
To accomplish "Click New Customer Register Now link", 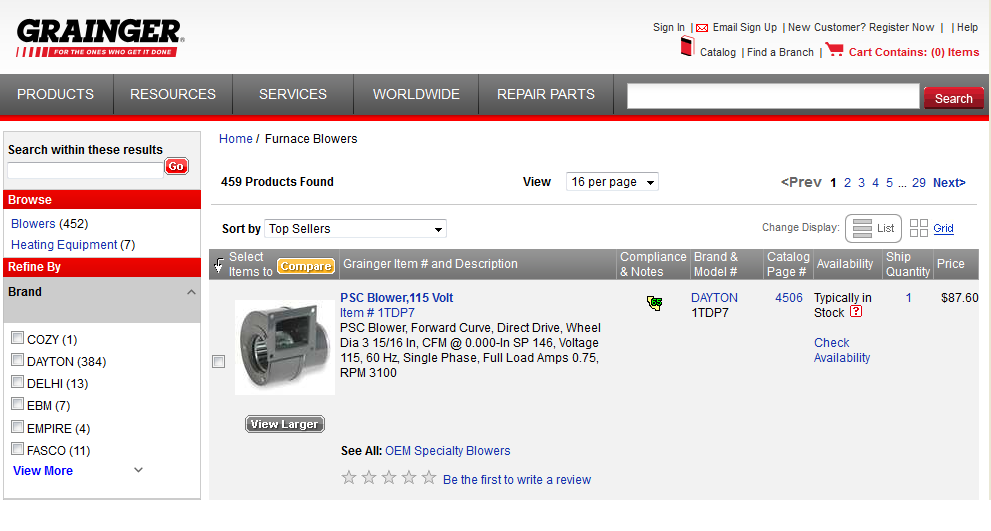I will tap(861, 27).
